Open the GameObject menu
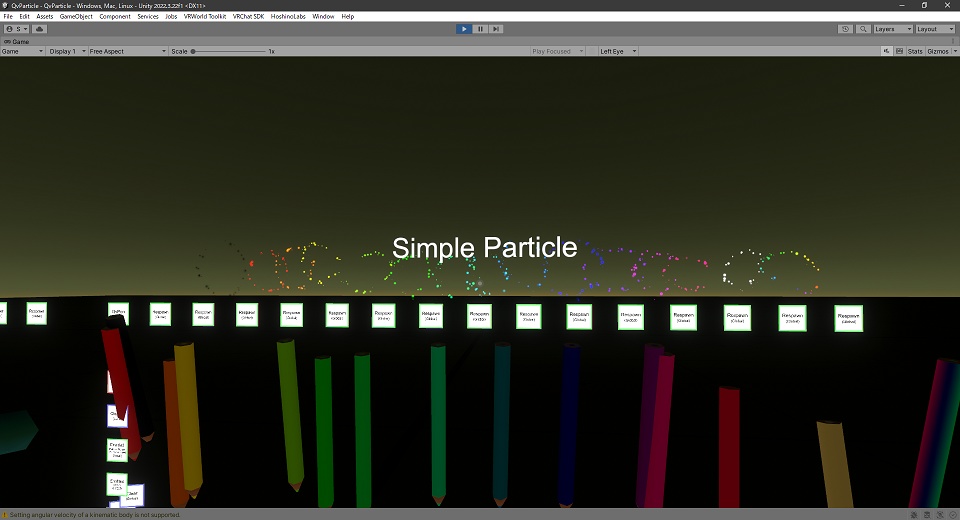 click(76, 17)
